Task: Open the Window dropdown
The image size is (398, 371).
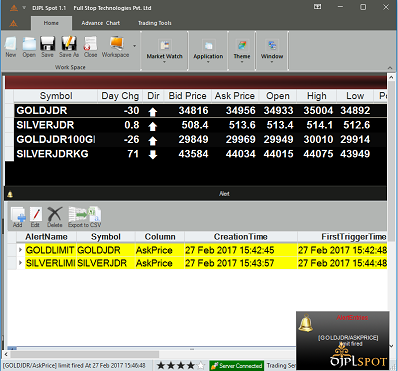Action: pos(272,50)
